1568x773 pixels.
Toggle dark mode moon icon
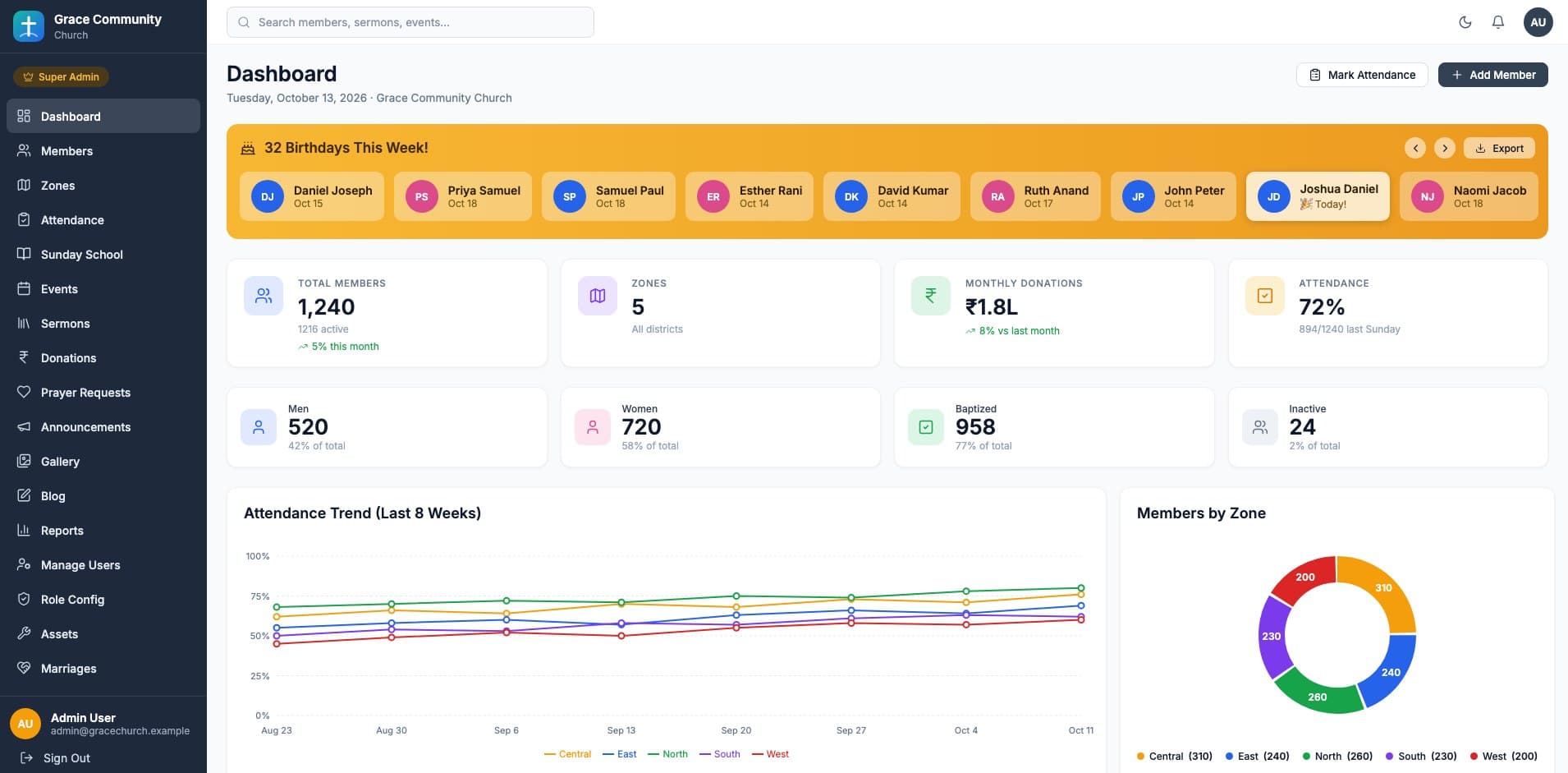pyautogui.click(x=1465, y=22)
